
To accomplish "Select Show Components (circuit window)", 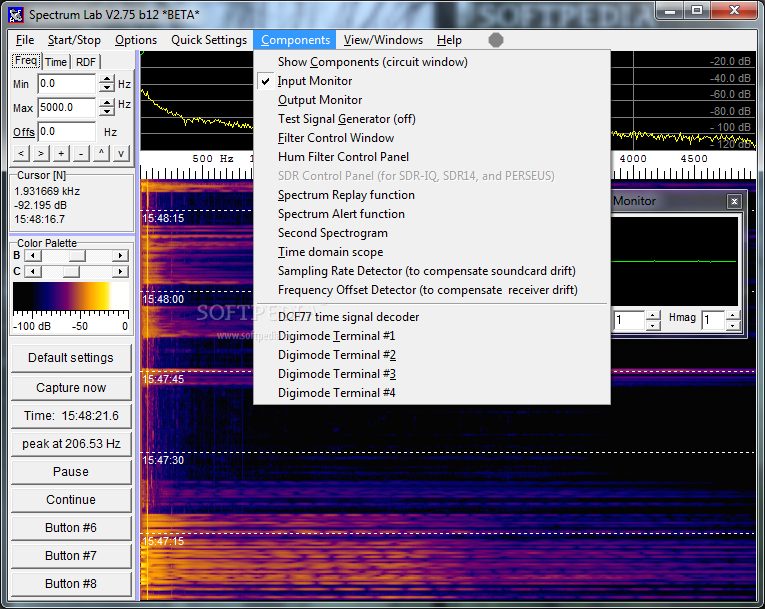I will pyautogui.click(x=432, y=62).
